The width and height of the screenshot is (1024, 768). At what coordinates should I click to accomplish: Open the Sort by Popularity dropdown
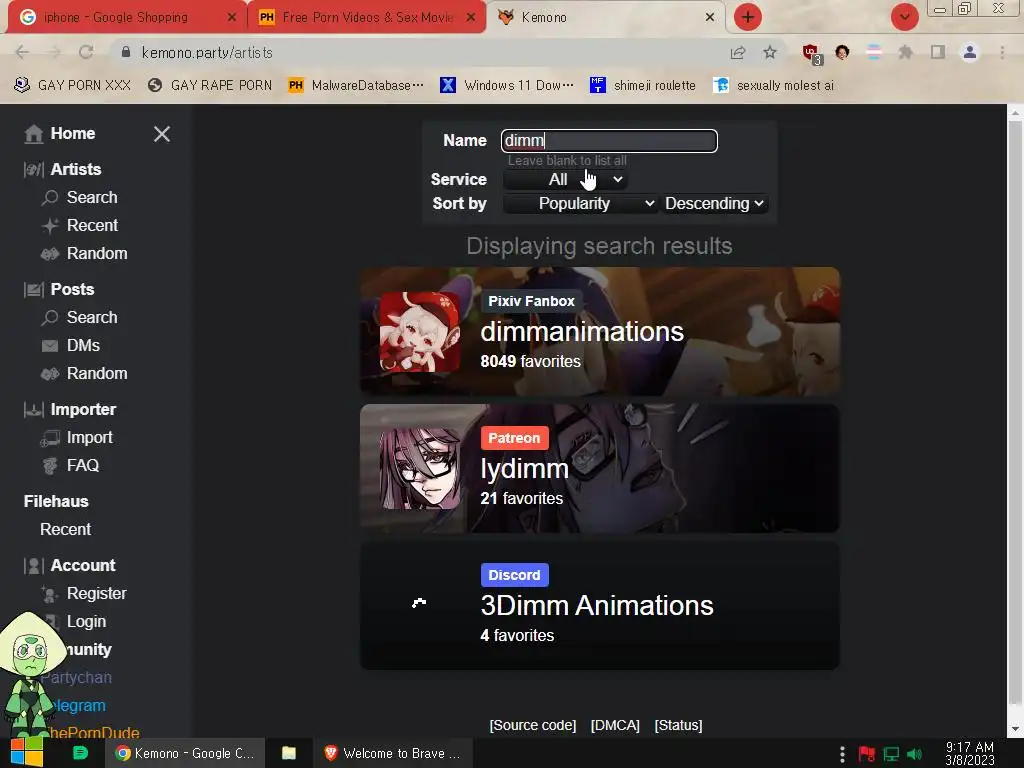point(580,204)
